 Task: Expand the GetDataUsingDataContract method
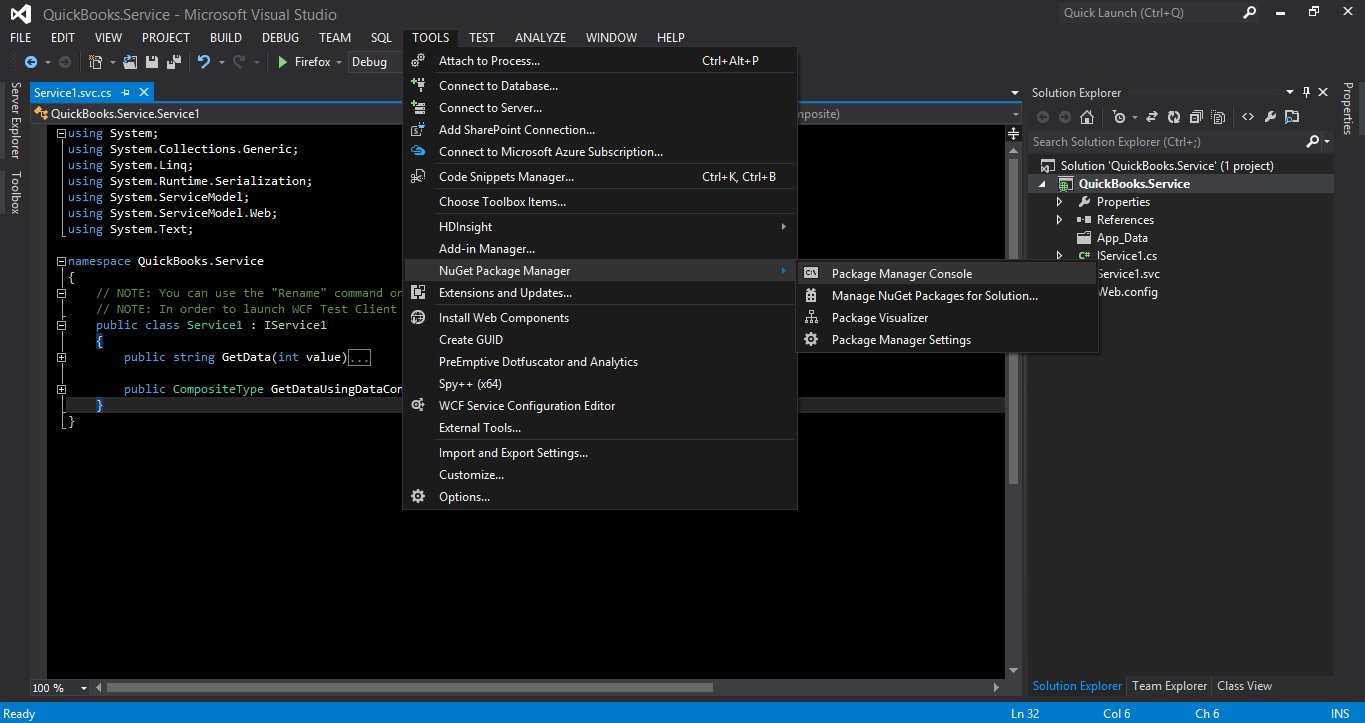(x=62, y=389)
